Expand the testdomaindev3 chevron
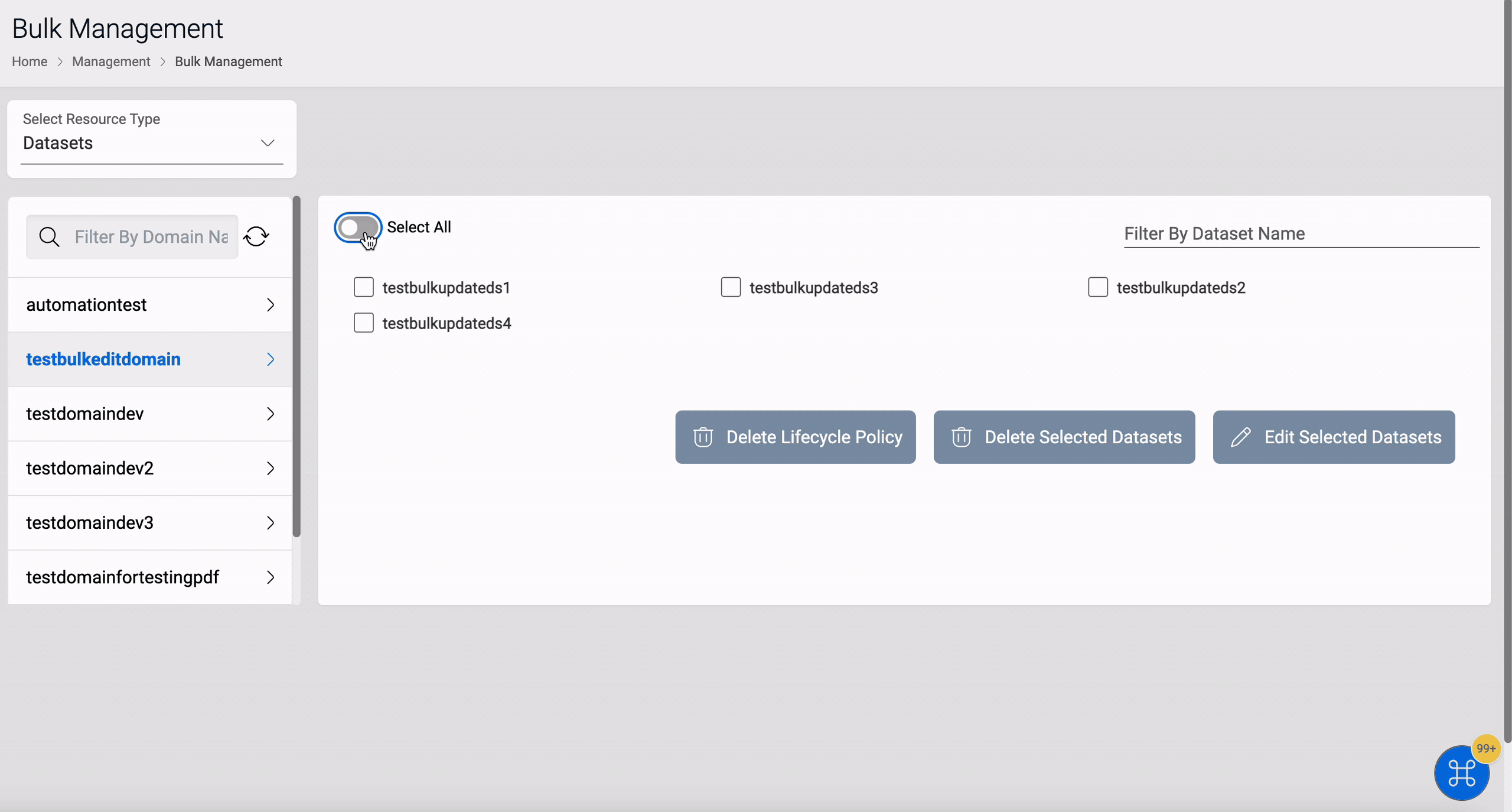The height and width of the screenshot is (812, 1512). [x=271, y=522]
